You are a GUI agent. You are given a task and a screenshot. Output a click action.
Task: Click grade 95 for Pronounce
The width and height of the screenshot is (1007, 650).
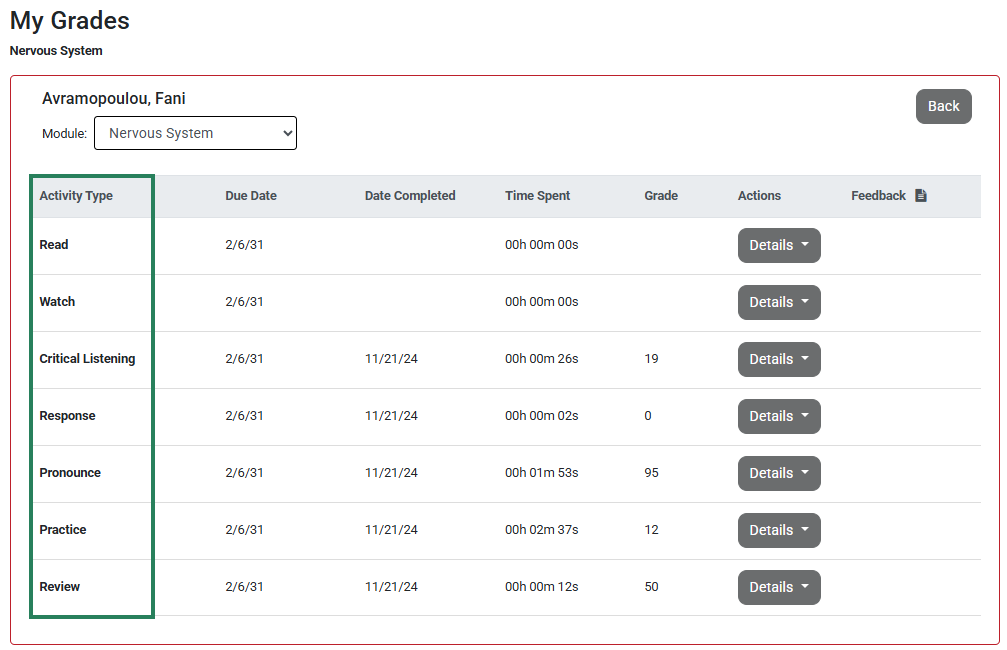tap(650, 473)
